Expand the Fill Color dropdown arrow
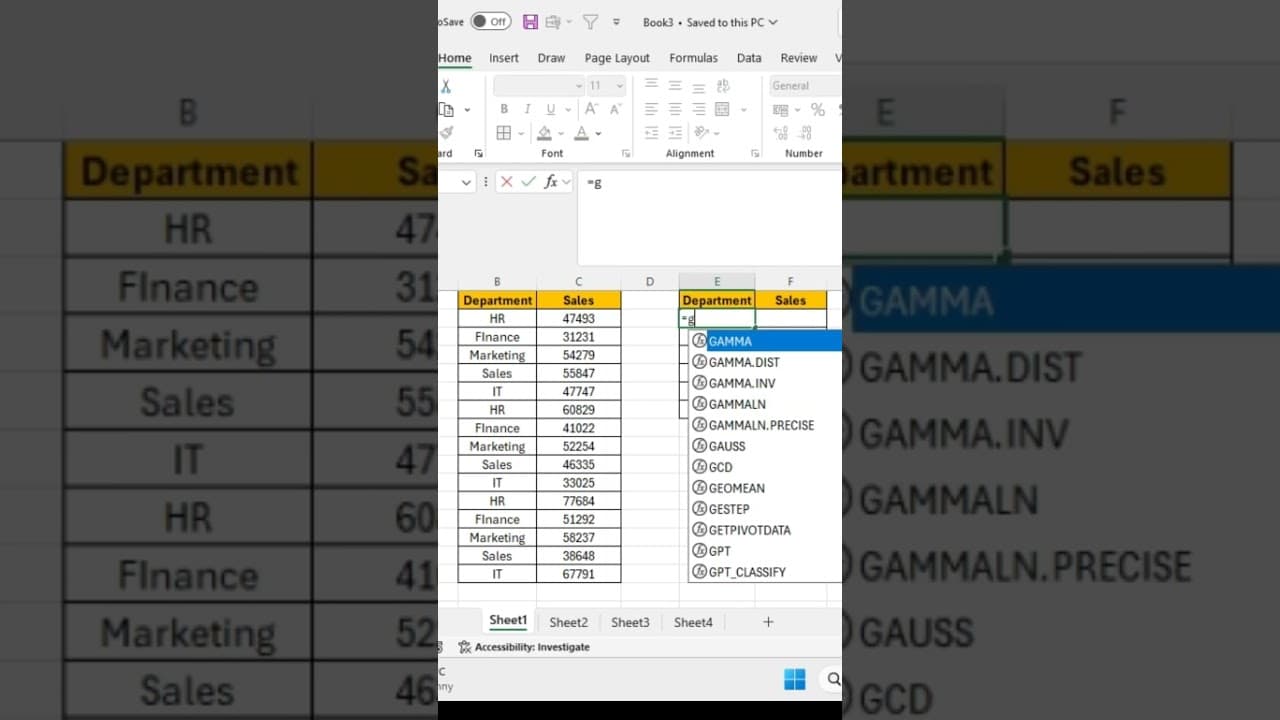 (560, 133)
